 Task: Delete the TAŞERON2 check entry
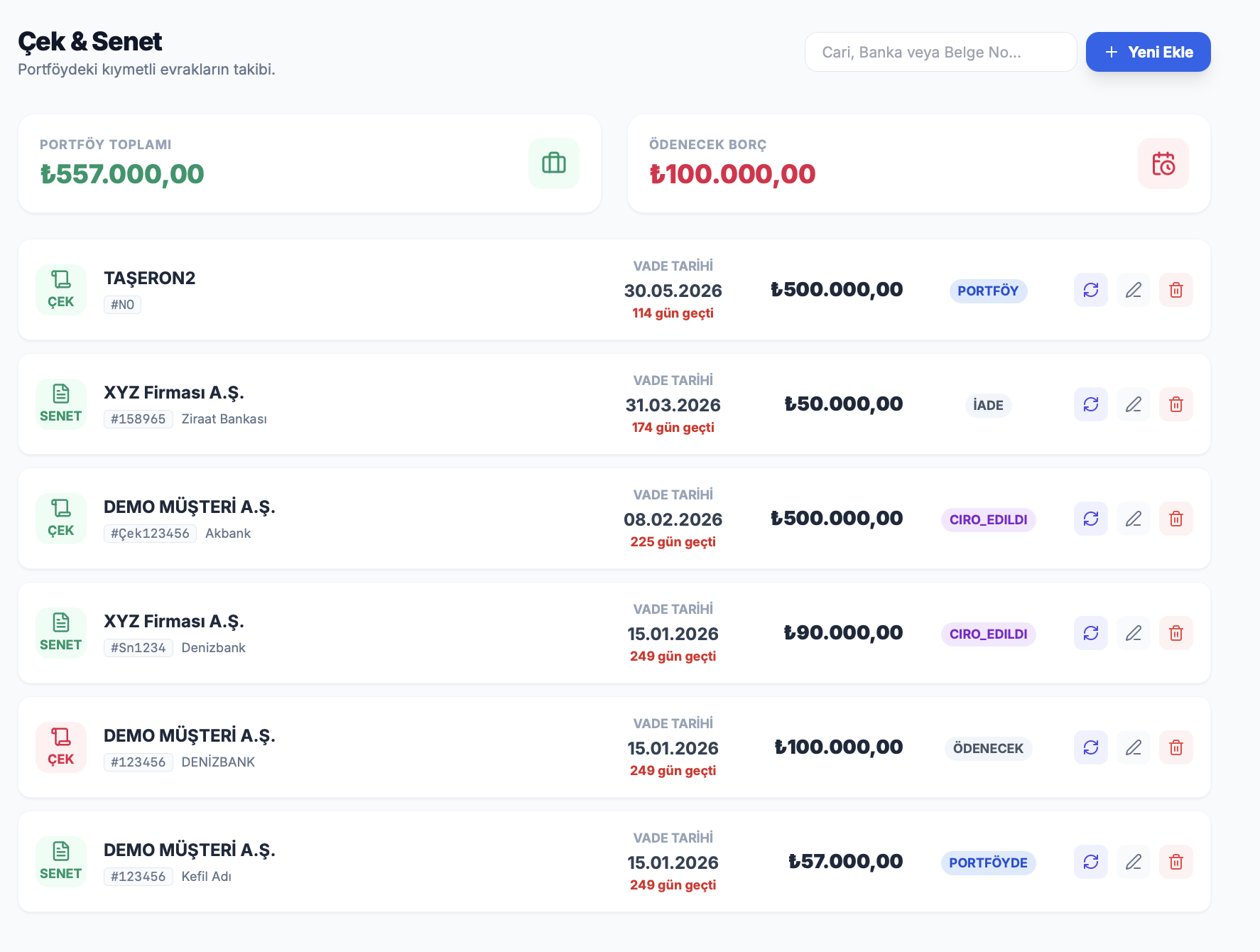coord(1175,290)
